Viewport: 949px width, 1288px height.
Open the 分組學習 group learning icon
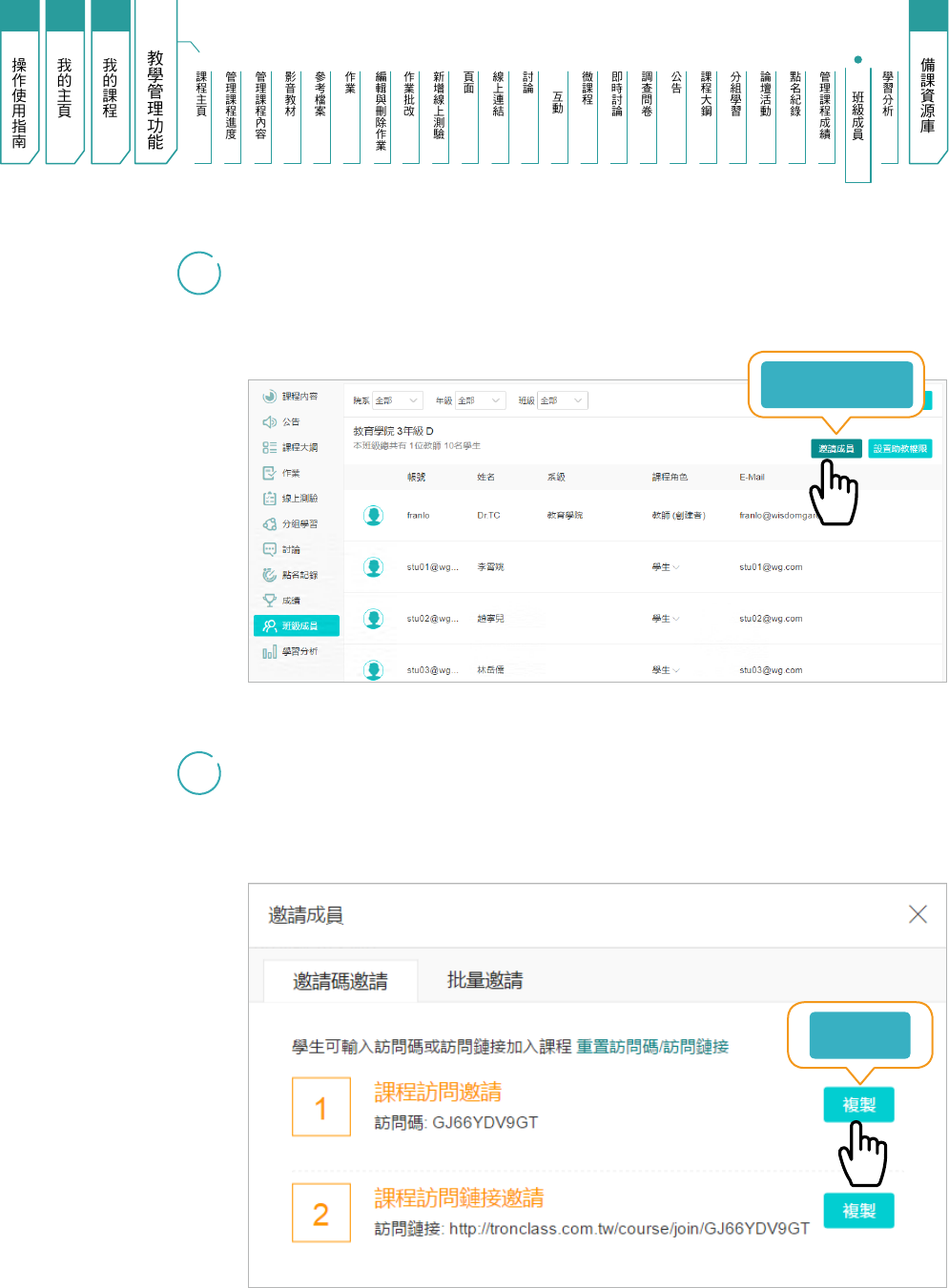270,524
